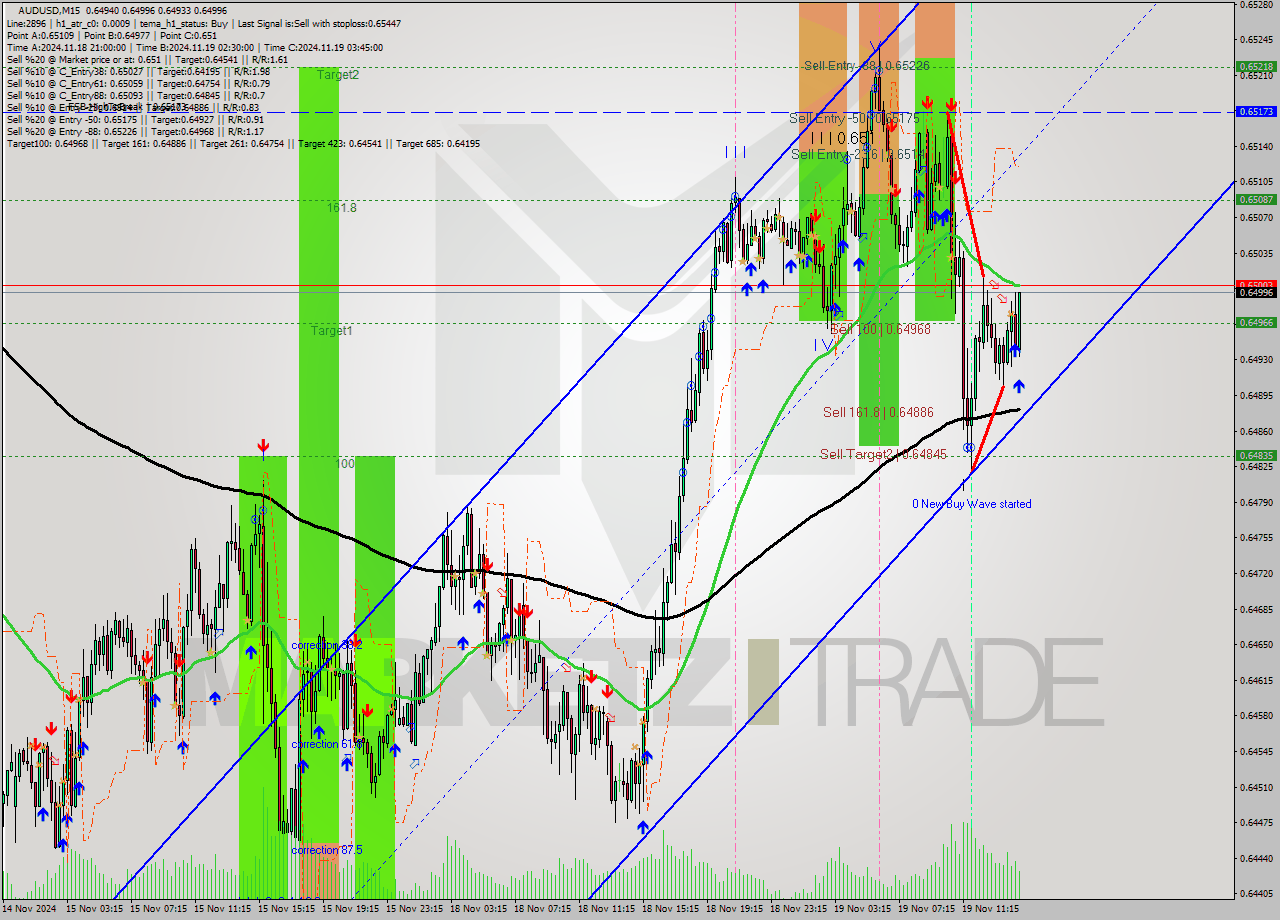Select '0 New Buy Wave started' annotation
The height and width of the screenshot is (920, 1280).
[971, 504]
